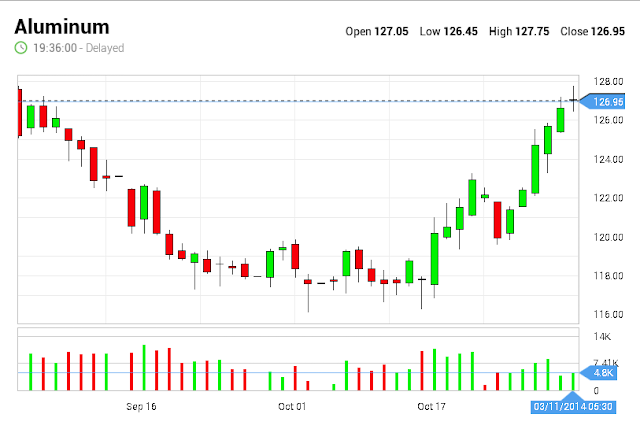Click the blue 126.95 price marker
The height and width of the screenshot is (425, 640).
pyautogui.click(x=603, y=101)
